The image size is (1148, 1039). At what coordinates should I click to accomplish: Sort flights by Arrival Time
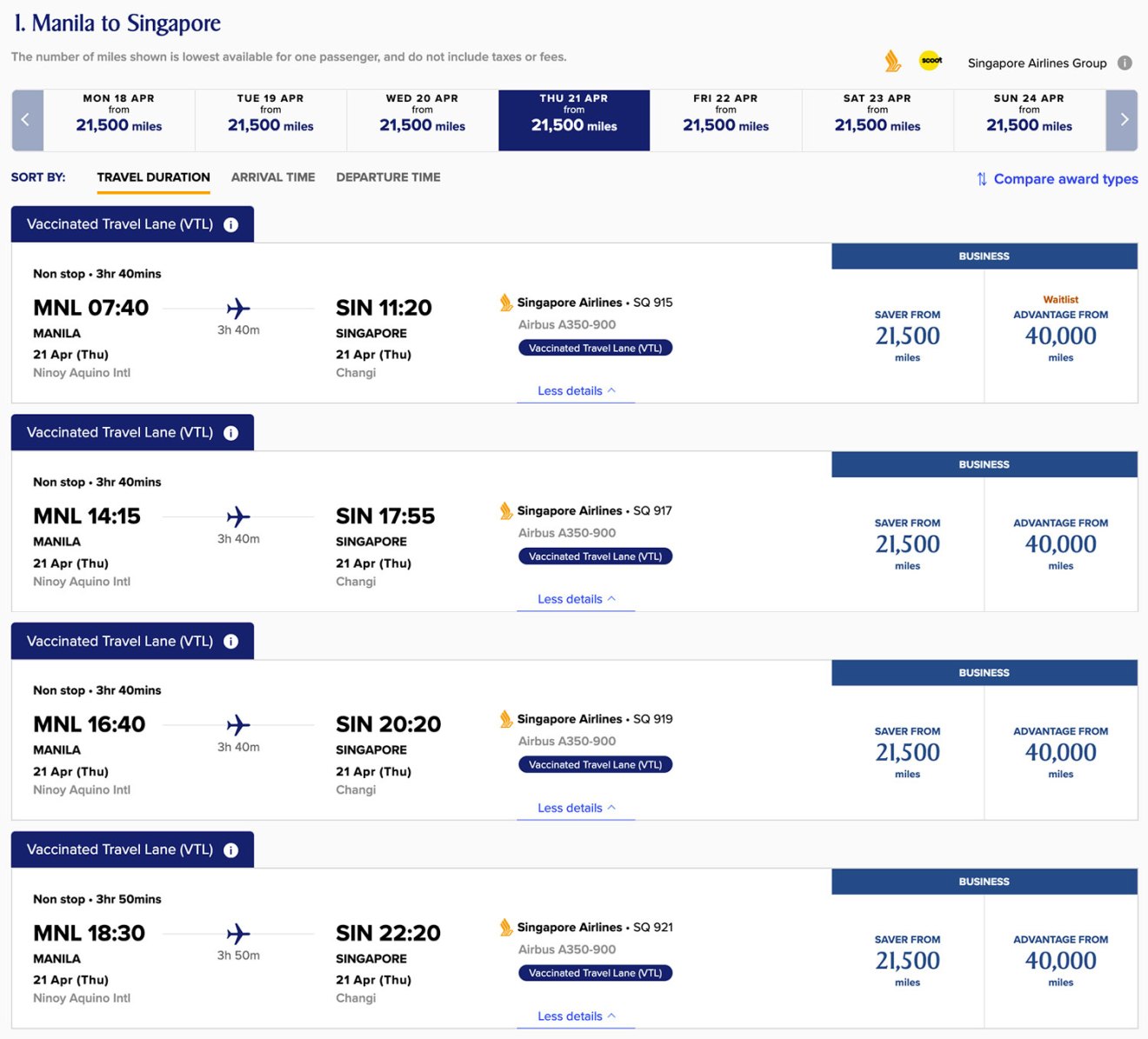coord(273,177)
